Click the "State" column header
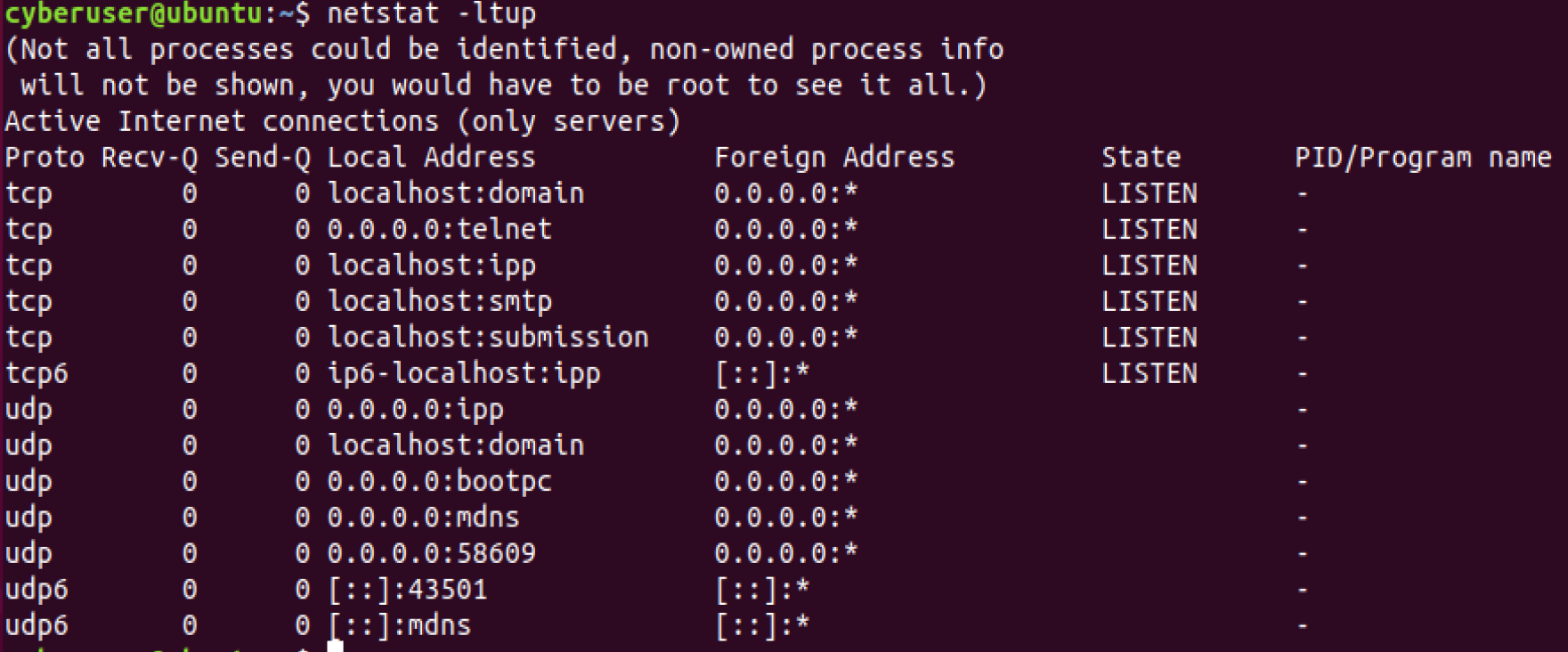 [x=1141, y=158]
